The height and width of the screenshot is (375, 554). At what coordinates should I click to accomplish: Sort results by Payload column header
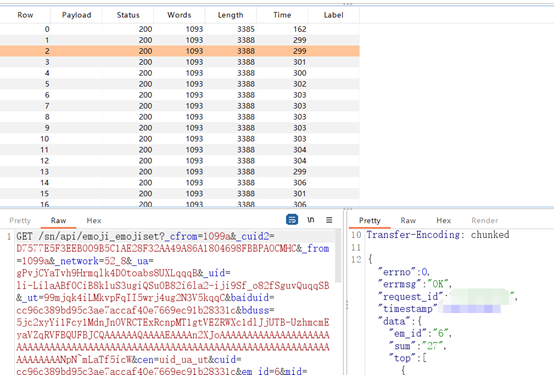point(76,15)
